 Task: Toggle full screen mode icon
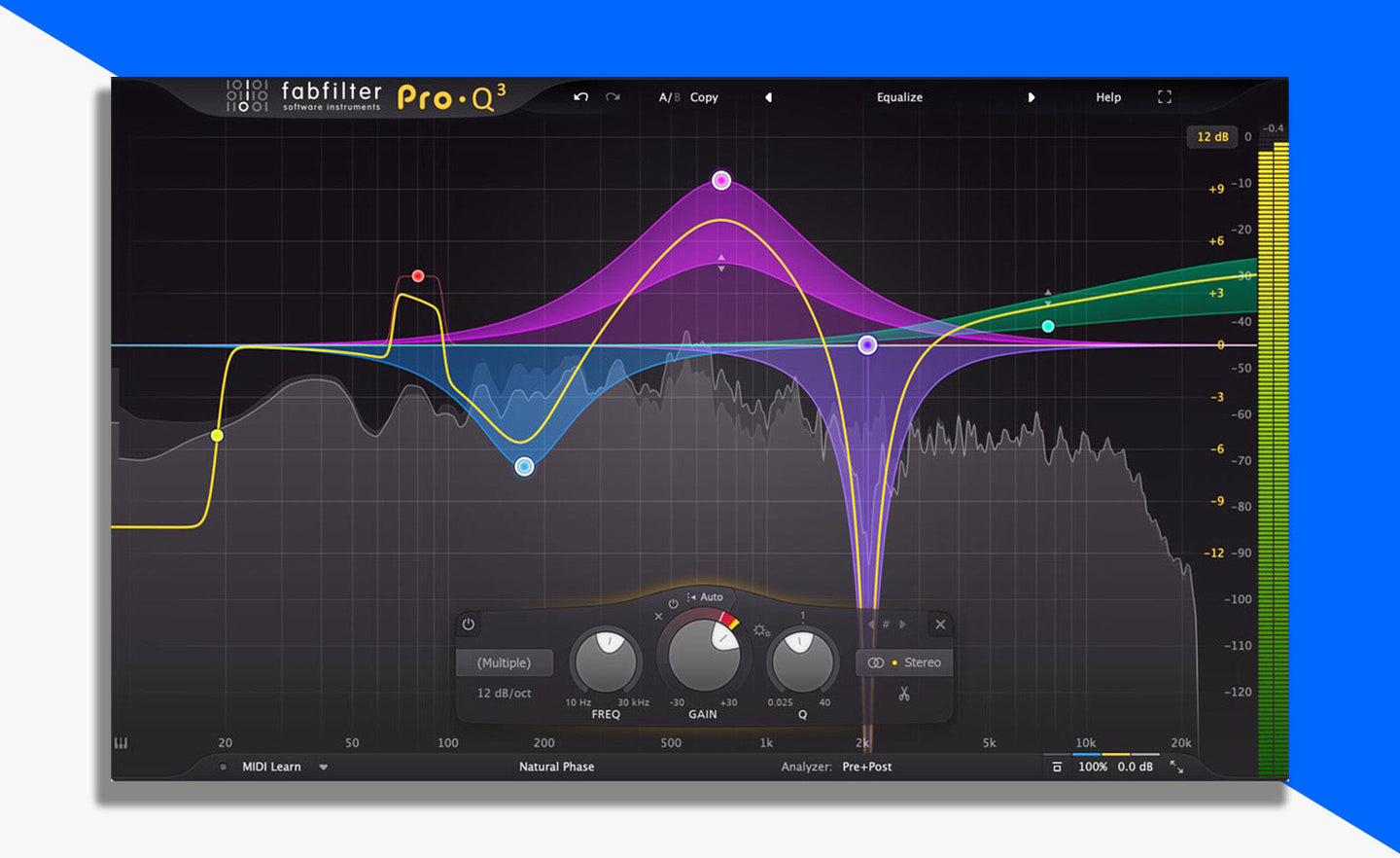(1165, 97)
